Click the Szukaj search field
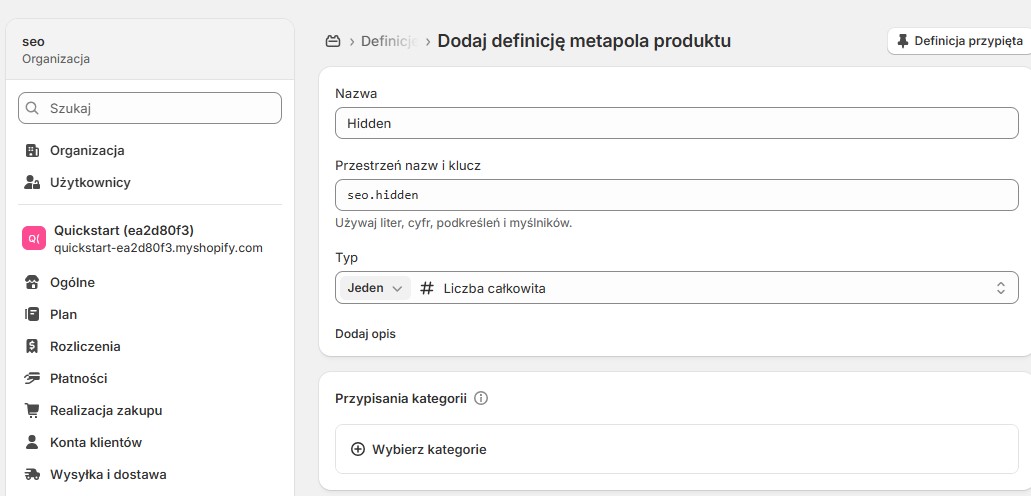Image resolution: width=1031 pixels, height=496 pixels. pos(150,109)
